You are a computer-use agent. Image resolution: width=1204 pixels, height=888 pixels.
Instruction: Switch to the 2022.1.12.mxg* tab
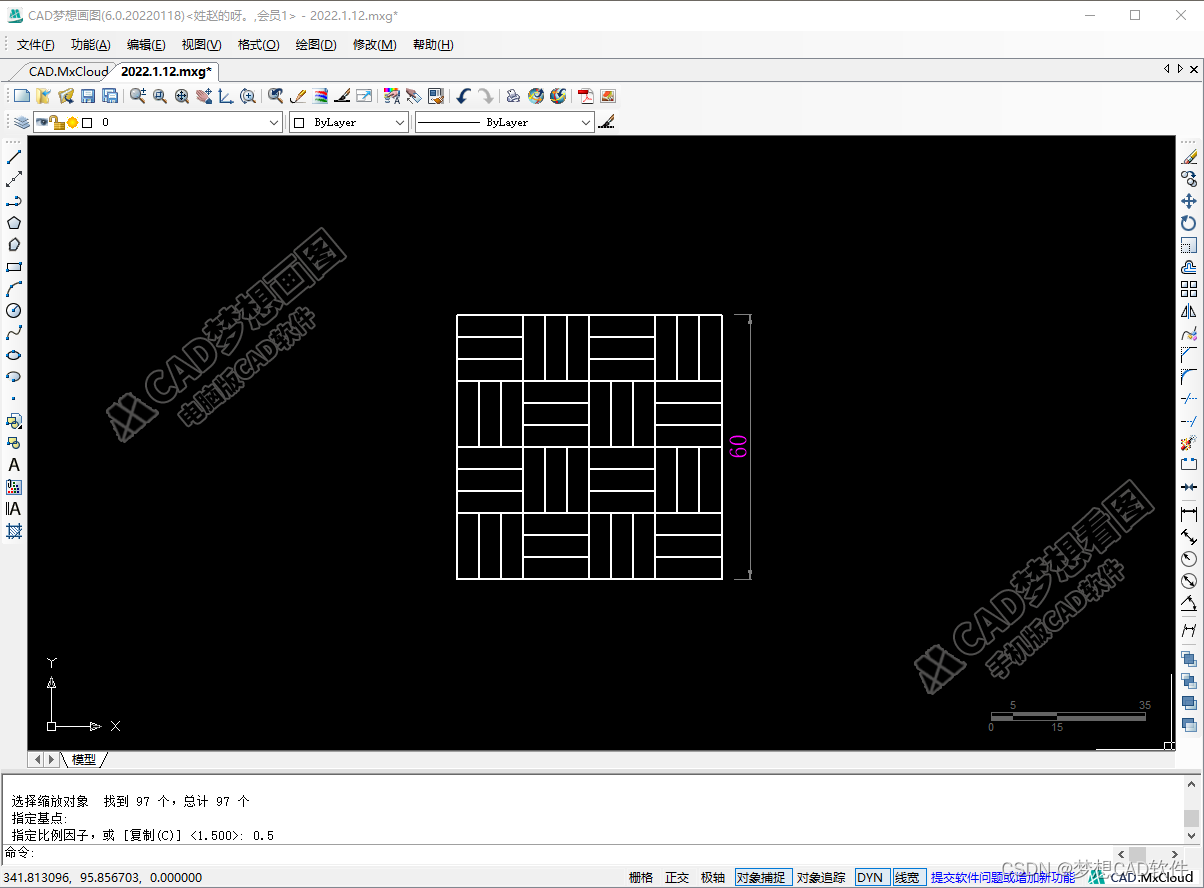[166, 71]
